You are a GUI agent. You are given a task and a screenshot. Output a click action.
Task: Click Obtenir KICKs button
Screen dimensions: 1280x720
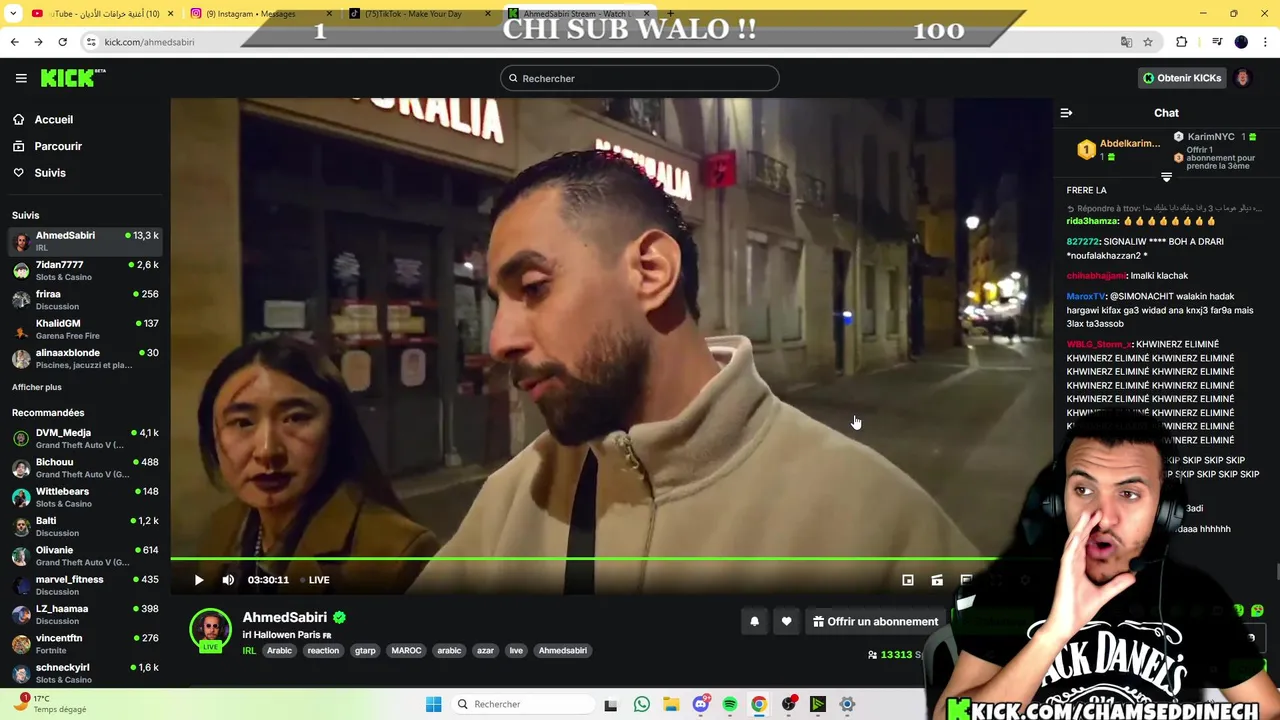pos(1183,78)
